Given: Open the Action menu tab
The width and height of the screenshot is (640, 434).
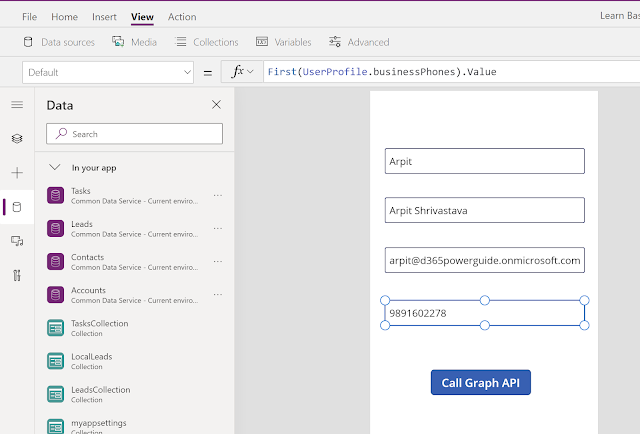Looking at the screenshot, I should pos(182,17).
